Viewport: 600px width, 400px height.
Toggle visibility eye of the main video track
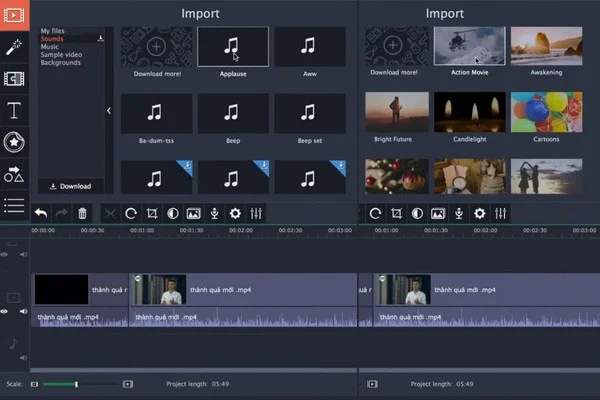point(4,312)
